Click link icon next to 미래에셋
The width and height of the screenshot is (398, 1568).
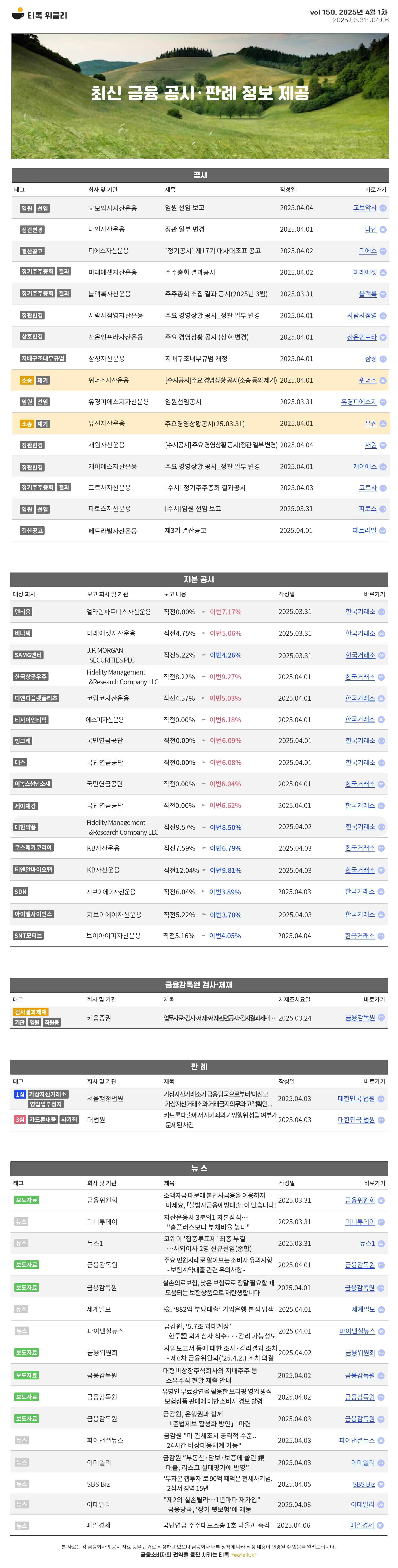(x=383, y=273)
